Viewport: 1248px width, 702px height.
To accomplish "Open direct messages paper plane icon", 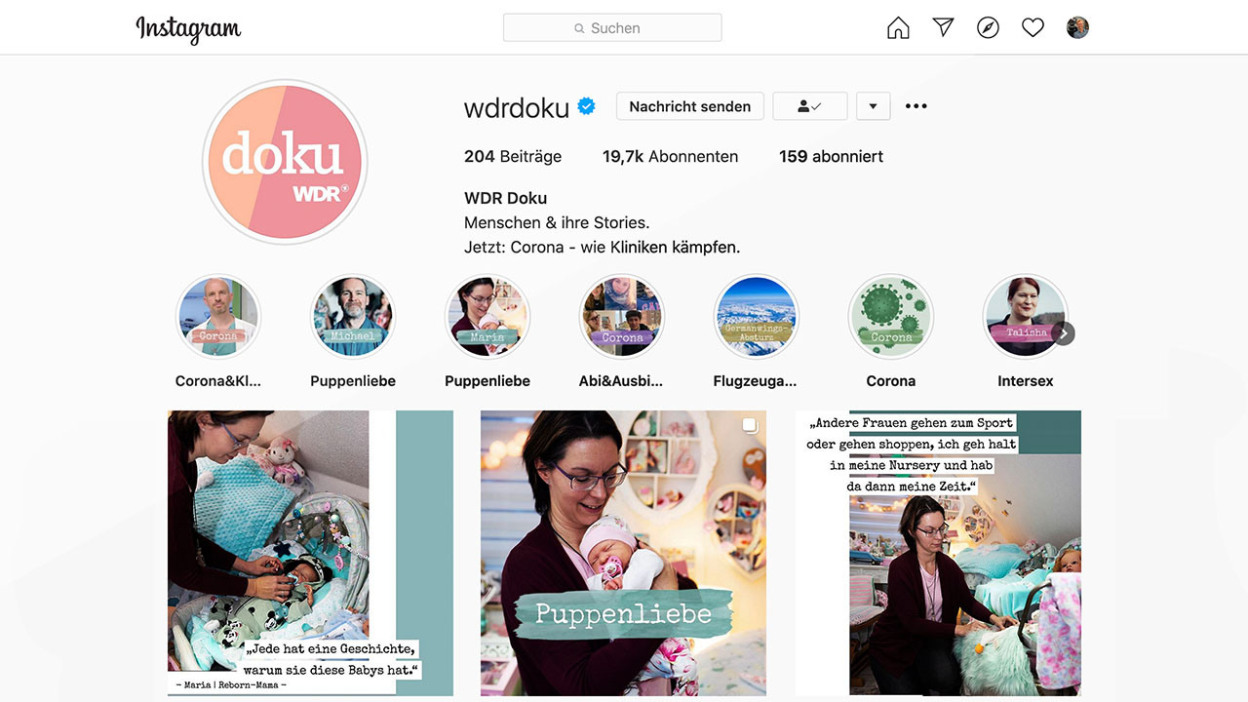I will point(943,27).
